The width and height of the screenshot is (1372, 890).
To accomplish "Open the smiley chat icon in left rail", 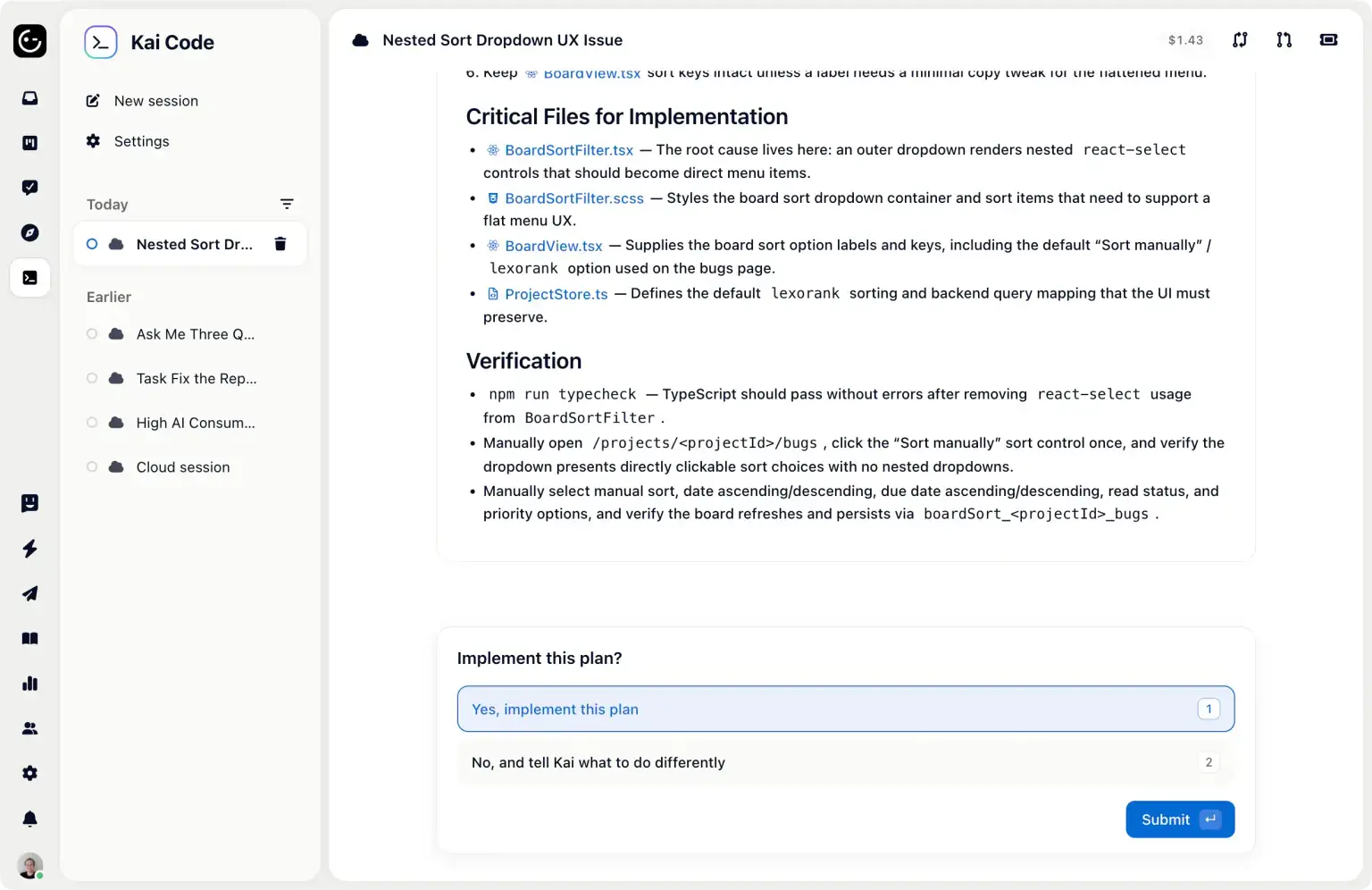I will click(x=29, y=503).
